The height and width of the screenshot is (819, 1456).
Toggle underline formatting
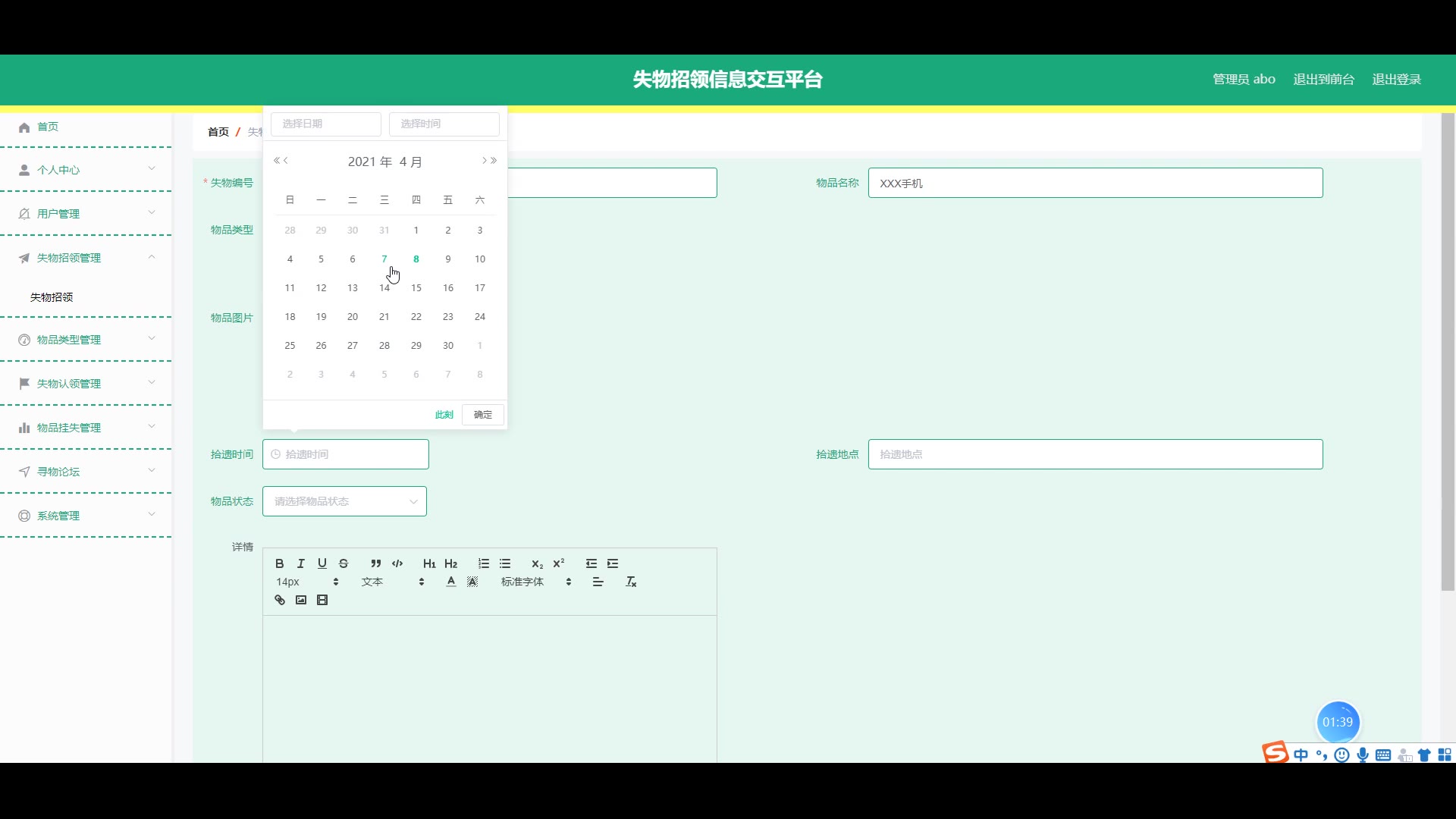322,563
